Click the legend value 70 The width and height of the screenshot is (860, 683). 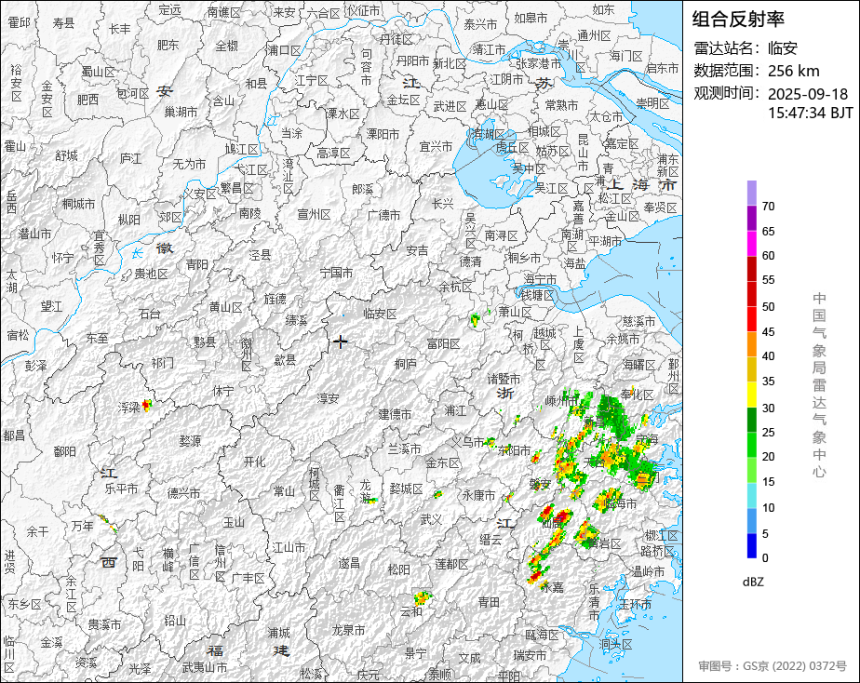(x=768, y=206)
